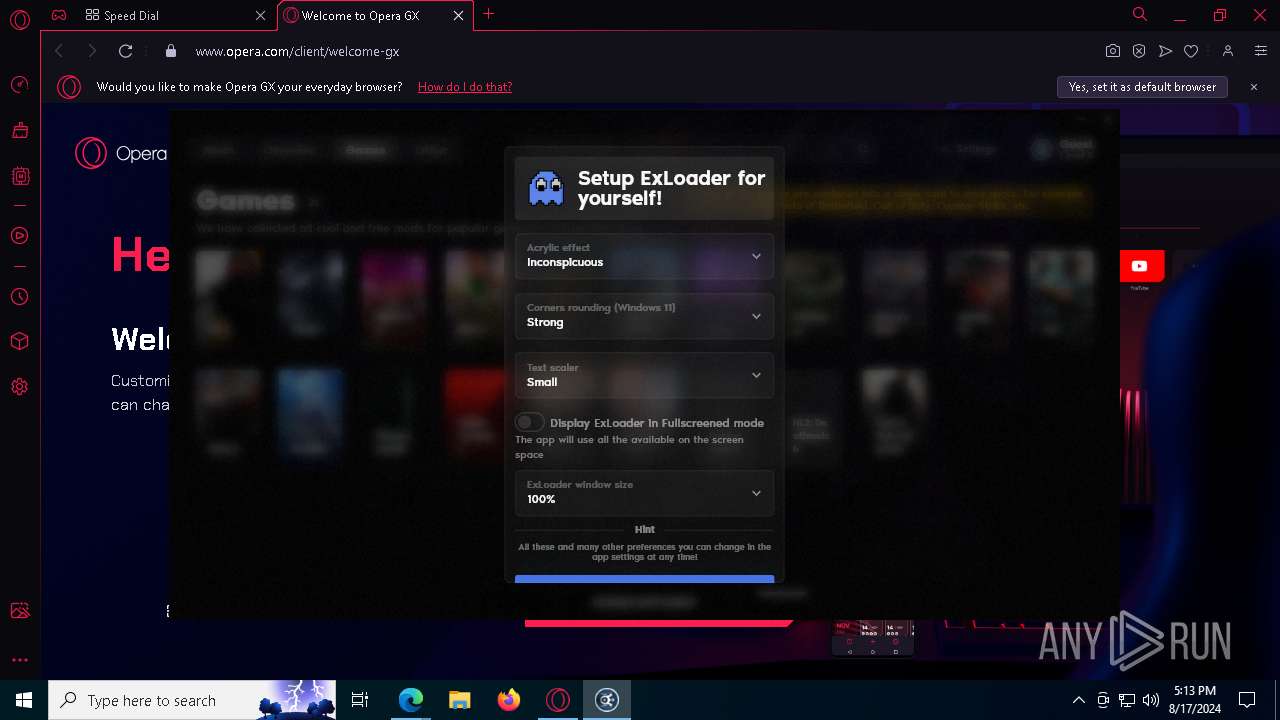This screenshot has height=720, width=1280.
Task: Click the blue button below the Hint
Action: [x=644, y=578]
